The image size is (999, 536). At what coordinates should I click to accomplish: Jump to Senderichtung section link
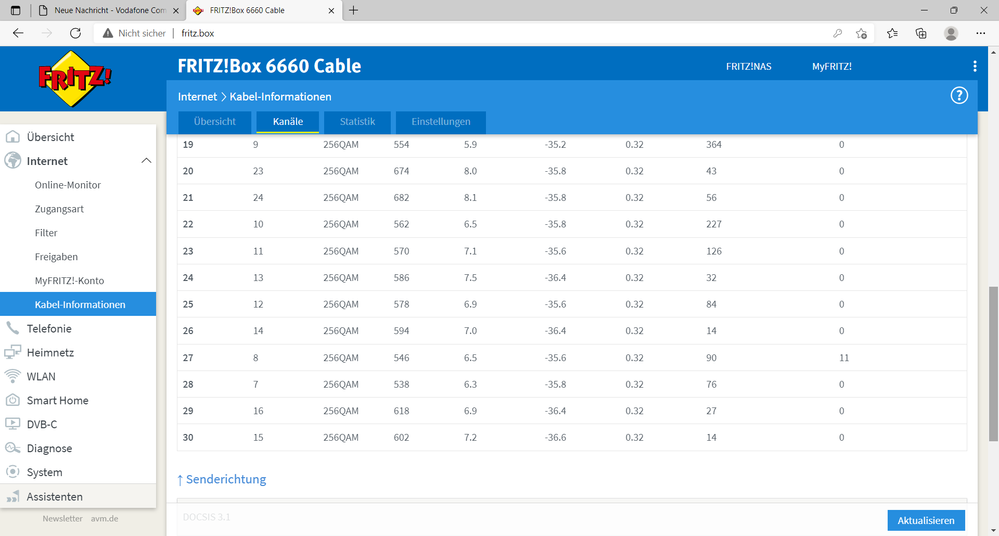pyautogui.click(x=222, y=479)
